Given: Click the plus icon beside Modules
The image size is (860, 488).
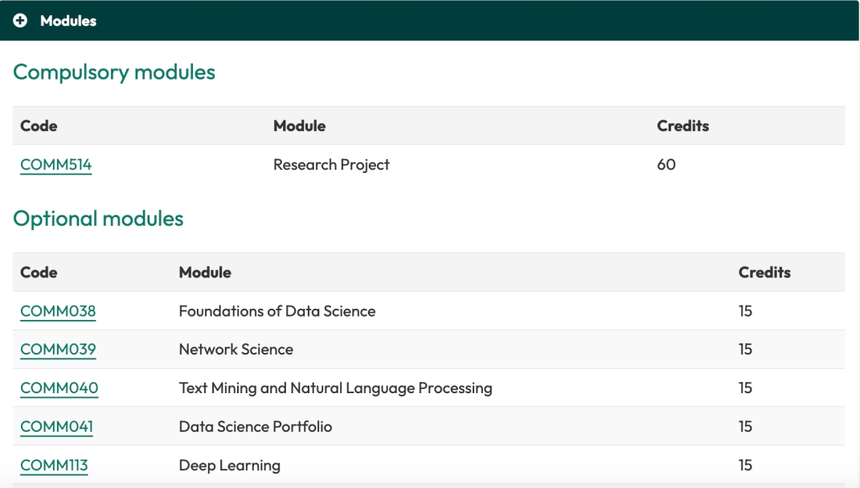Looking at the screenshot, I should (20, 21).
